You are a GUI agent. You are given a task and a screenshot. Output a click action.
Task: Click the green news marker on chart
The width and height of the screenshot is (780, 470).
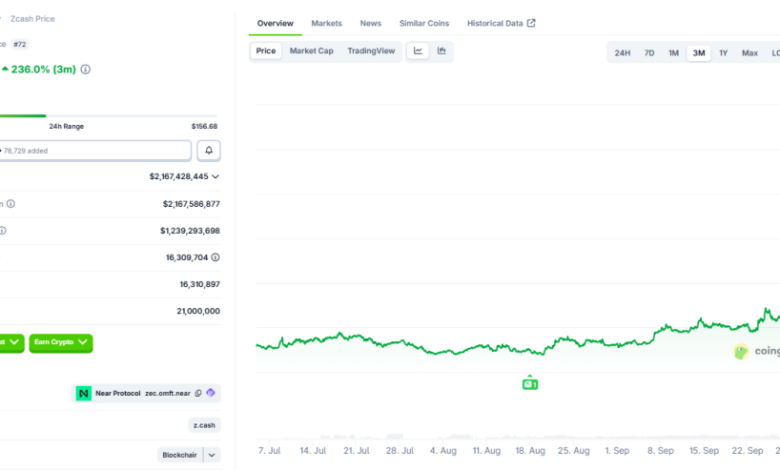click(x=530, y=383)
